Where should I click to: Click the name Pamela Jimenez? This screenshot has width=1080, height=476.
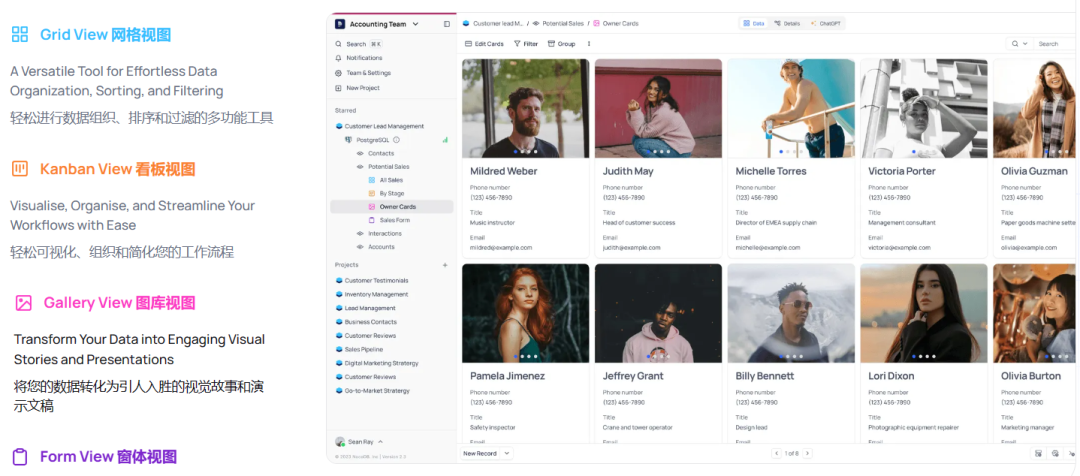click(x=508, y=376)
